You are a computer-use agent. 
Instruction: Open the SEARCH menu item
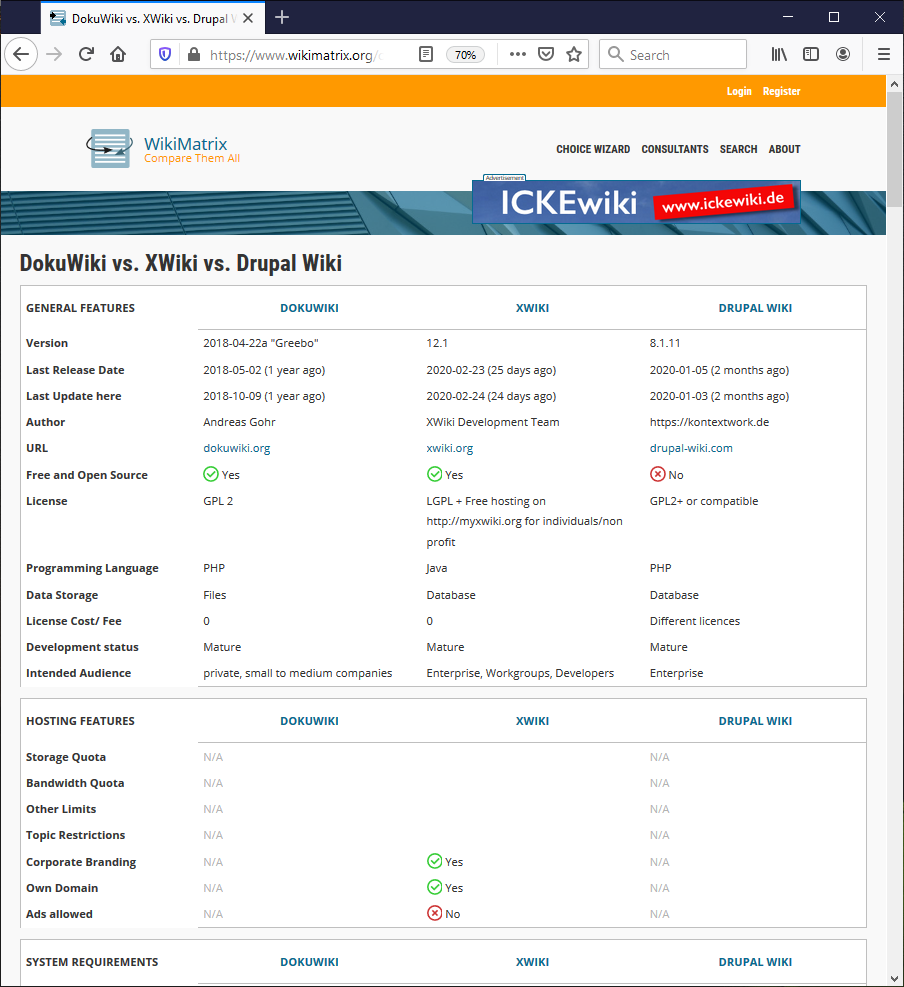tap(738, 149)
